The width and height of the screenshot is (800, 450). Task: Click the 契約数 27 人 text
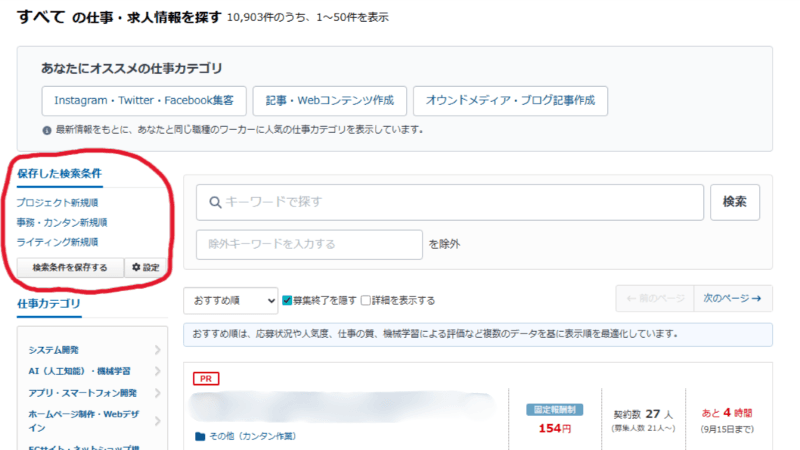coord(643,414)
